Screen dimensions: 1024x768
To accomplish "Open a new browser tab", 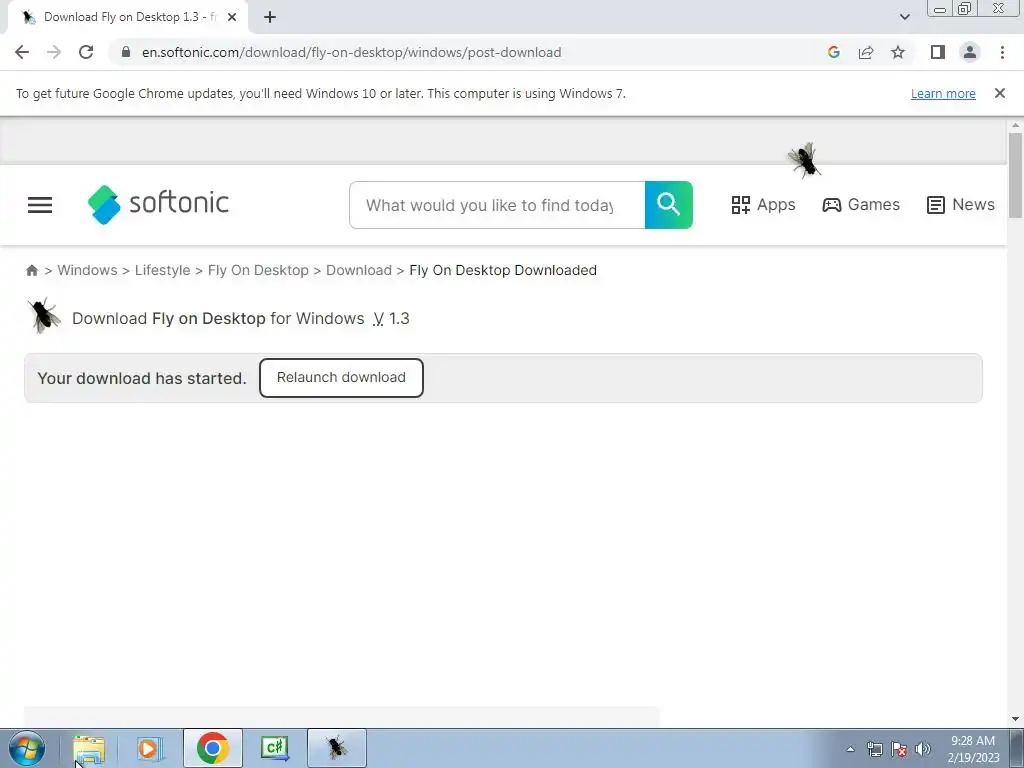I will [x=270, y=18].
